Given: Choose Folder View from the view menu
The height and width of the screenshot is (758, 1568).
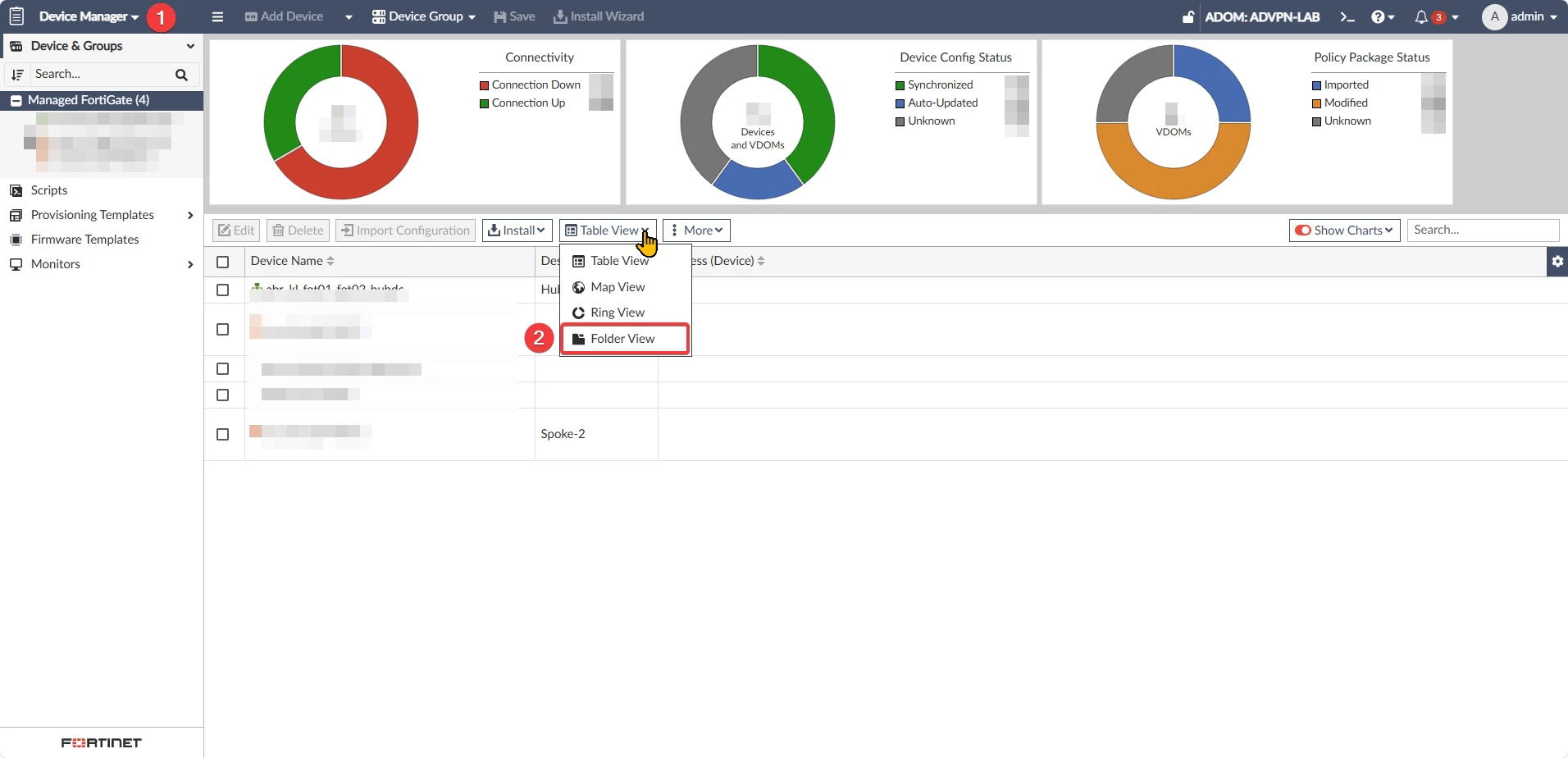Looking at the screenshot, I should click(x=625, y=339).
